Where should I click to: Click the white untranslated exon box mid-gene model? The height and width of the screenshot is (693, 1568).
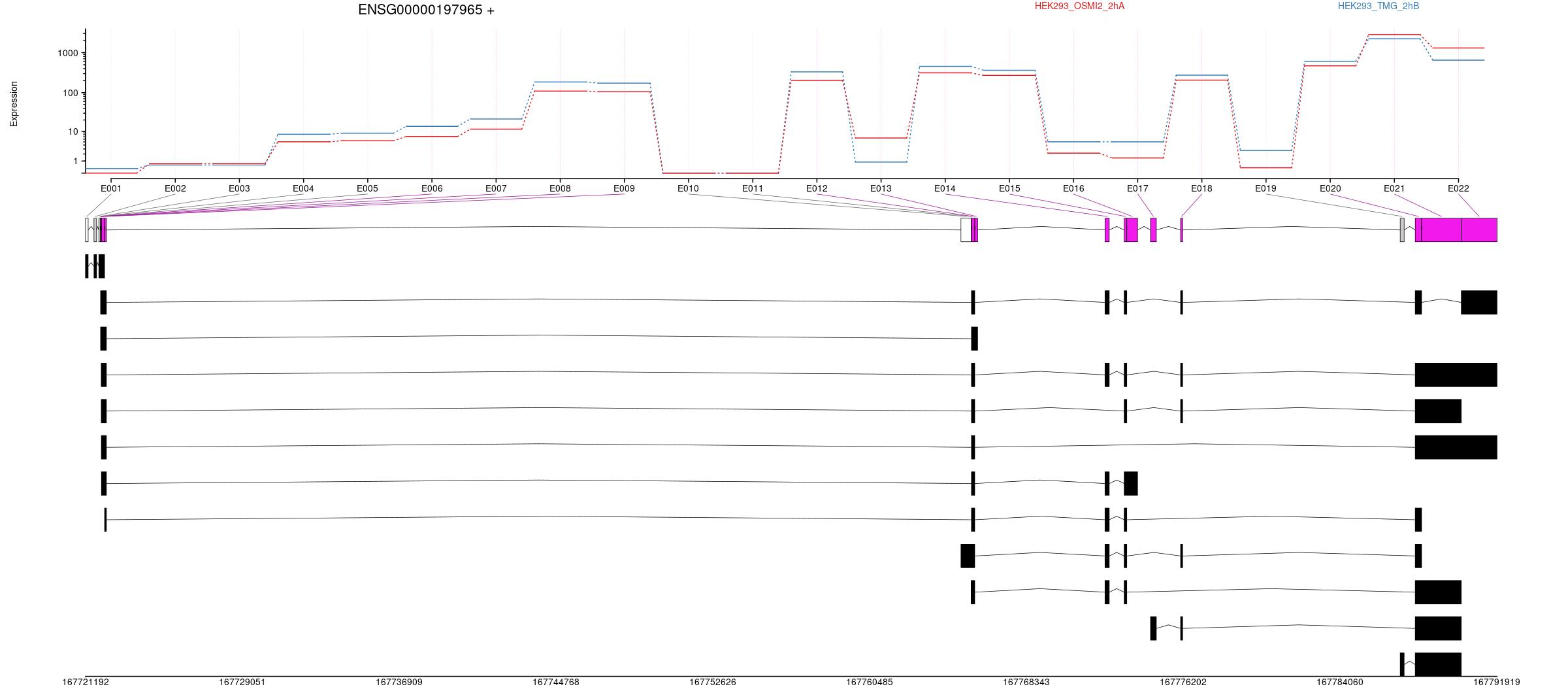click(x=966, y=230)
